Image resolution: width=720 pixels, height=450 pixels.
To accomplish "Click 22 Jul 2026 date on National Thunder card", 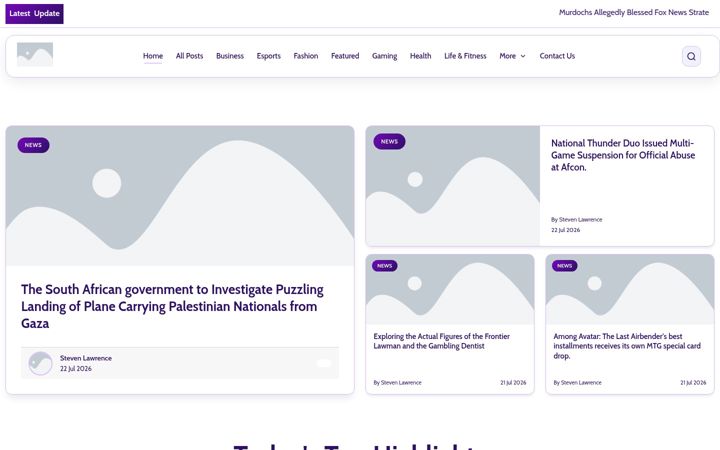I will tap(565, 230).
